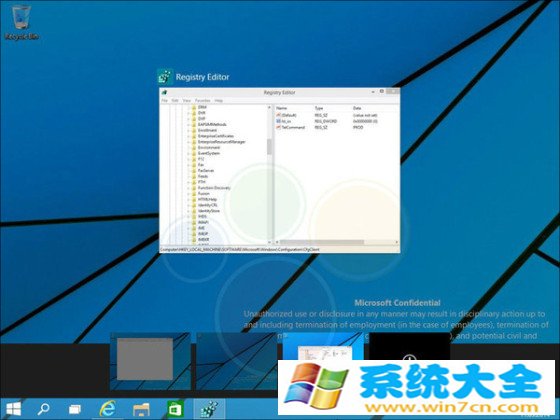This screenshot has height=420, width=560.
Task: Select Registry Editor taskbar icon
Action: tap(209, 409)
